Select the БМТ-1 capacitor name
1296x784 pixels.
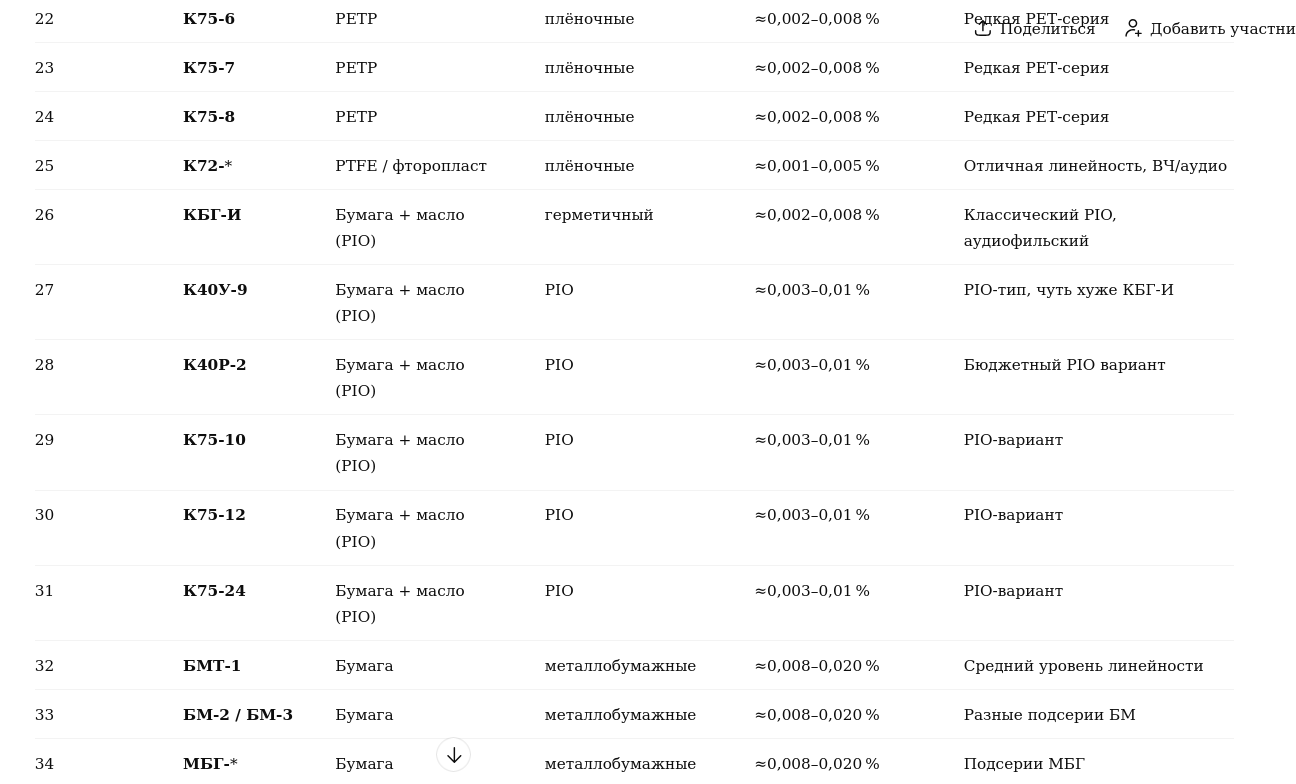click(212, 667)
